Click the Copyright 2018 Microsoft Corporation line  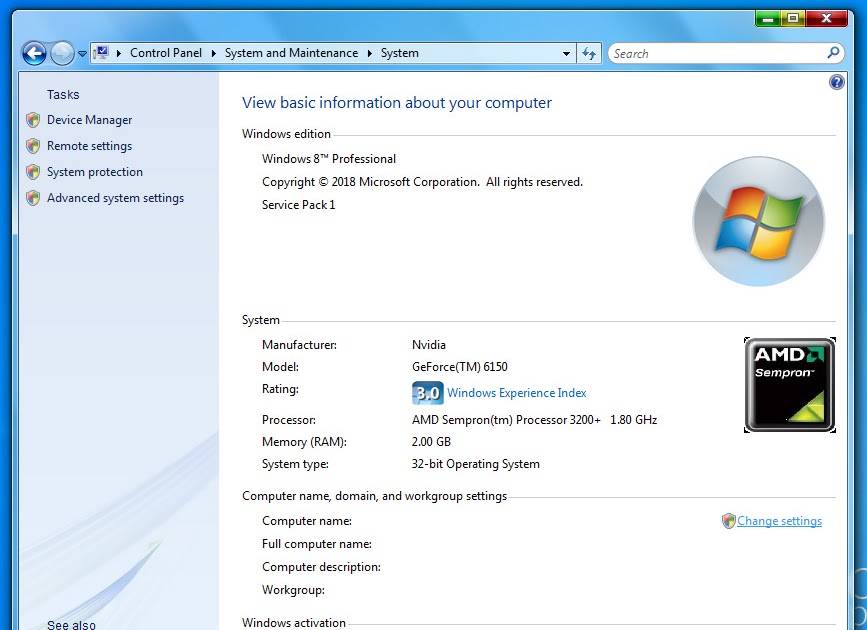pyautogui.click(x=422, y=182)
